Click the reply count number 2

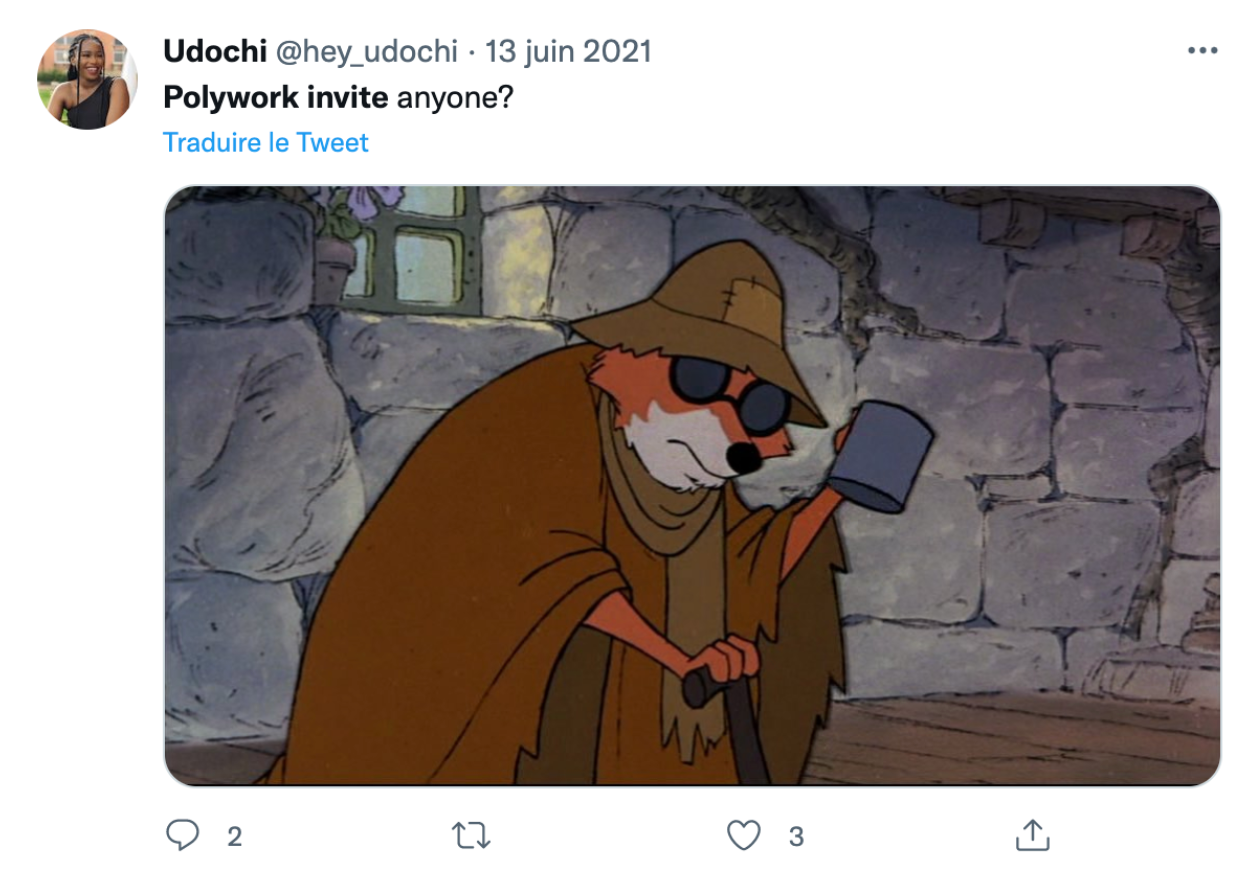(234, 836)
